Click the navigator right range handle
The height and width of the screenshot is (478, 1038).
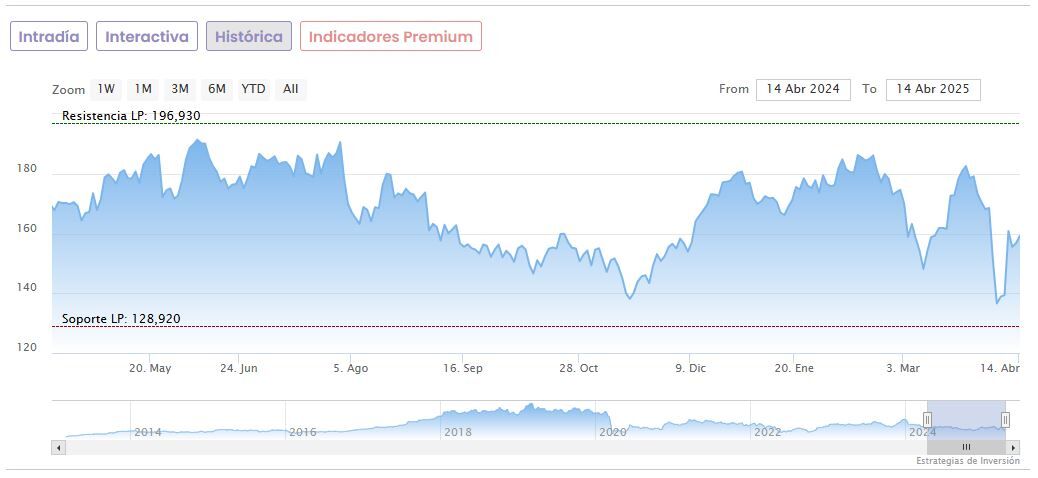(1005, 420)
